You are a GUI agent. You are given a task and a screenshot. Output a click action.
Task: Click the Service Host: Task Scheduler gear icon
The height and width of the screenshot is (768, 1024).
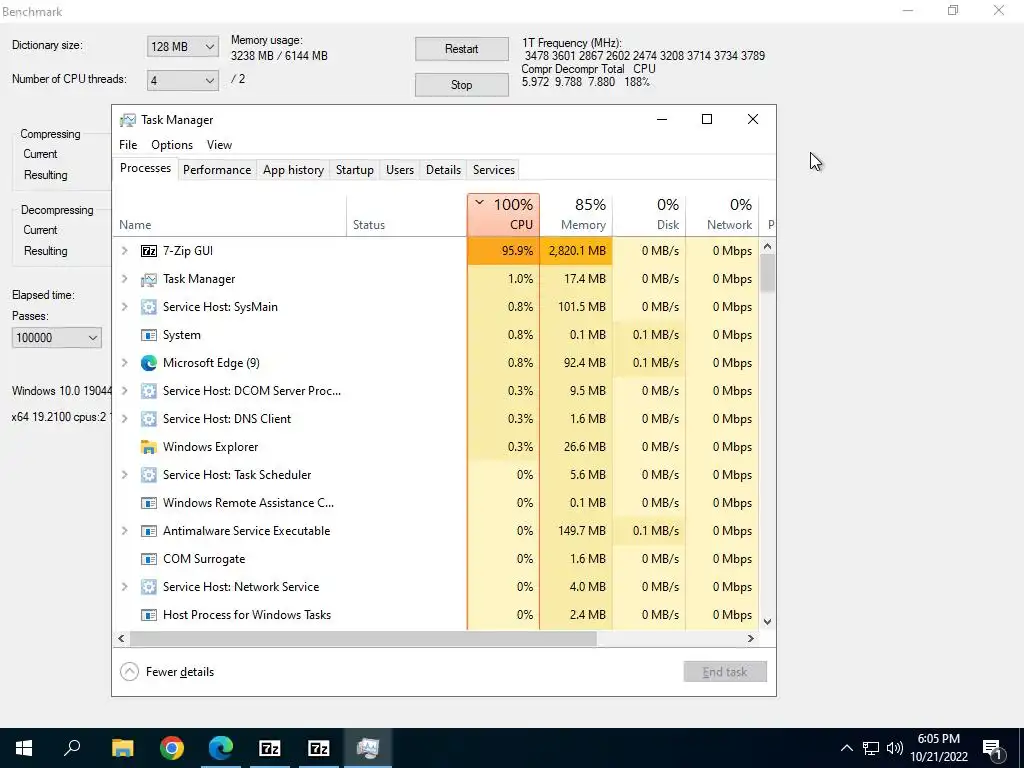click(x=149, y=475)
